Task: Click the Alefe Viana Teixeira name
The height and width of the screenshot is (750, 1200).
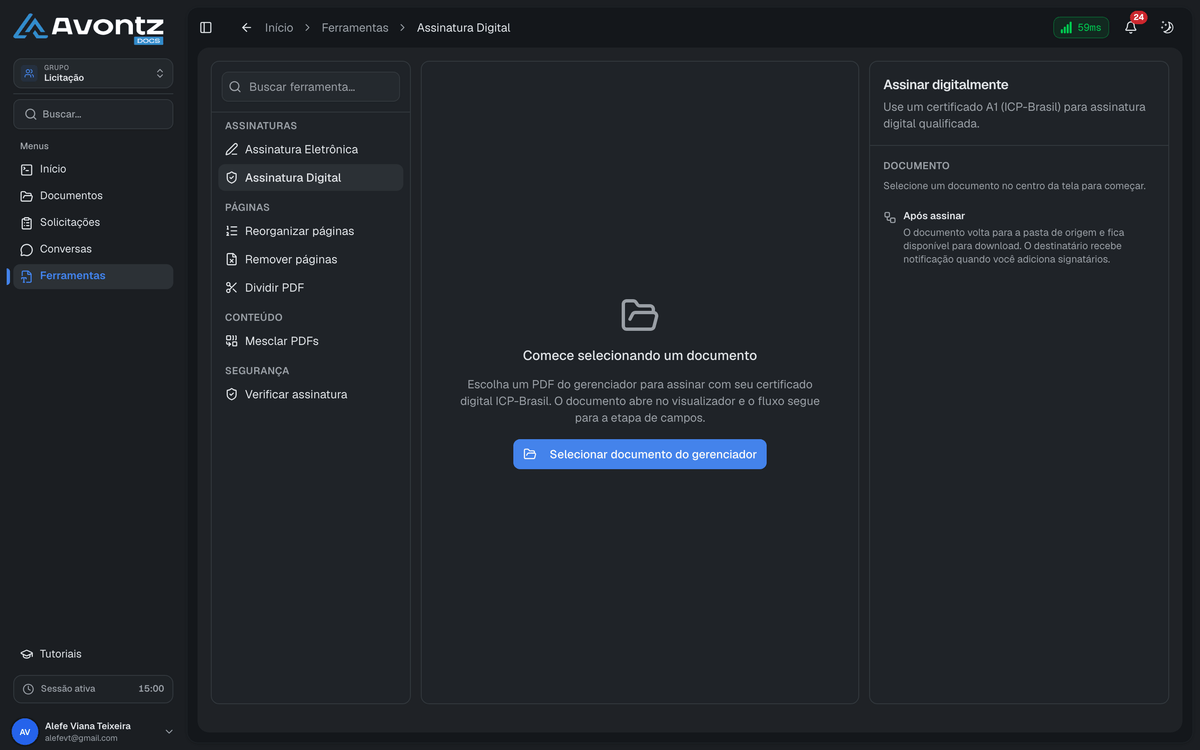Action: [x=88, y=726]
